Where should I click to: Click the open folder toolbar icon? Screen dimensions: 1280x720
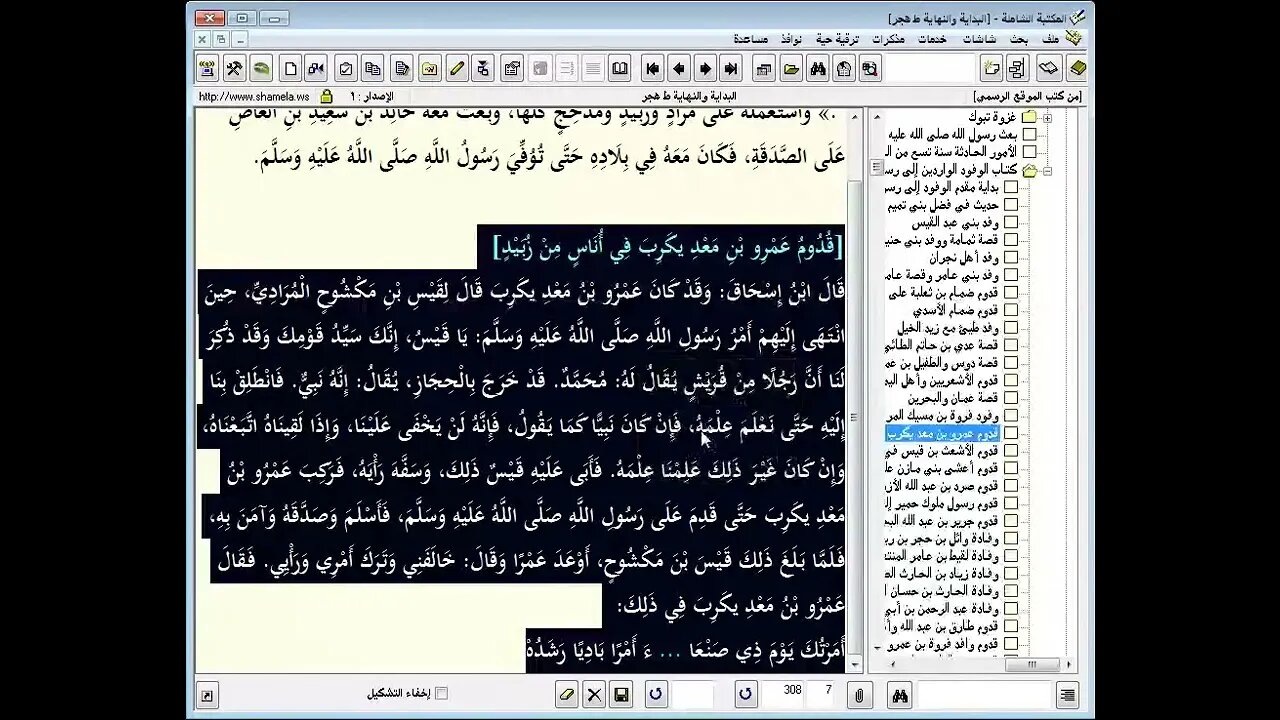(x=791, y=69)
